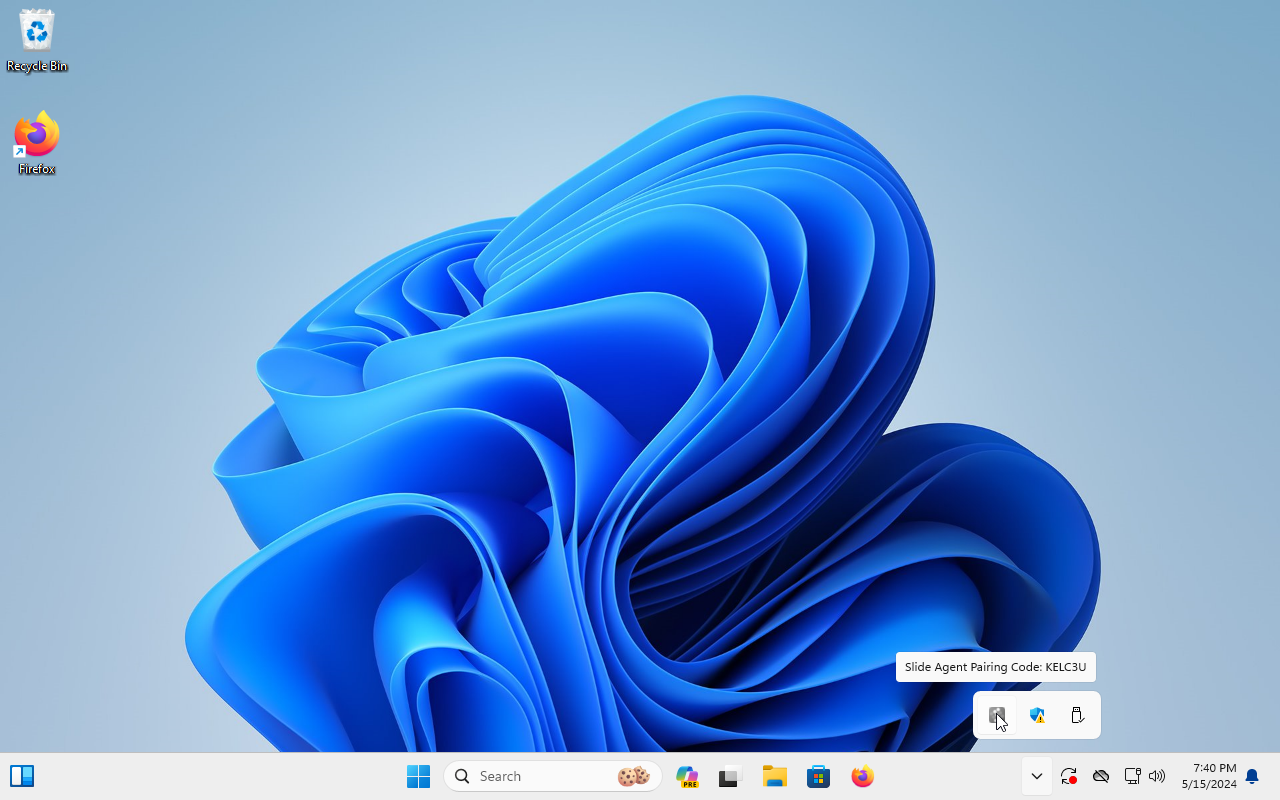
Task: Open the clock showing 7:40 PM
Action: coord(1209,776)
